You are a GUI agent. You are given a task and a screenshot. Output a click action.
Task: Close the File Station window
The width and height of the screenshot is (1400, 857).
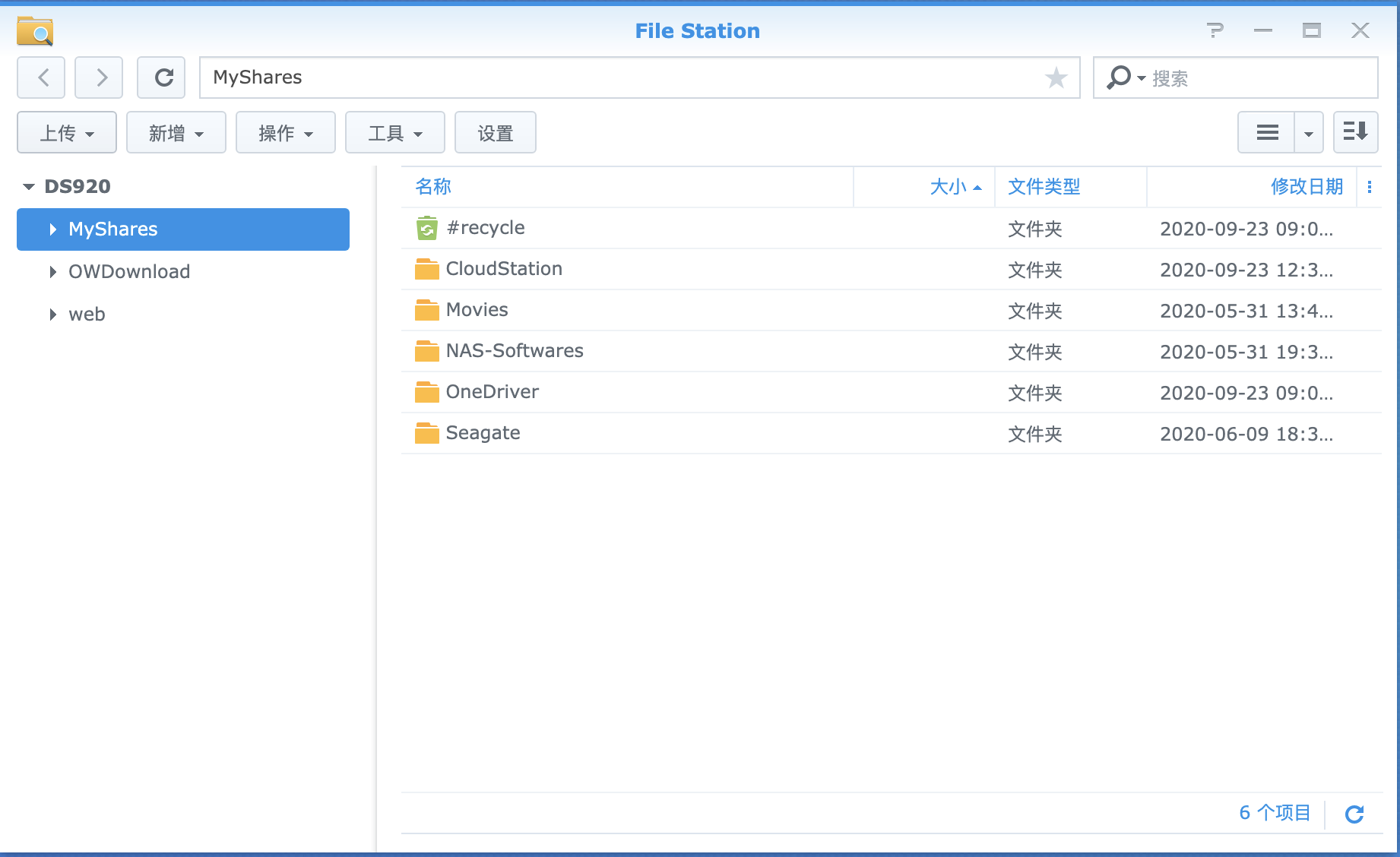[x=1360, y=30]
